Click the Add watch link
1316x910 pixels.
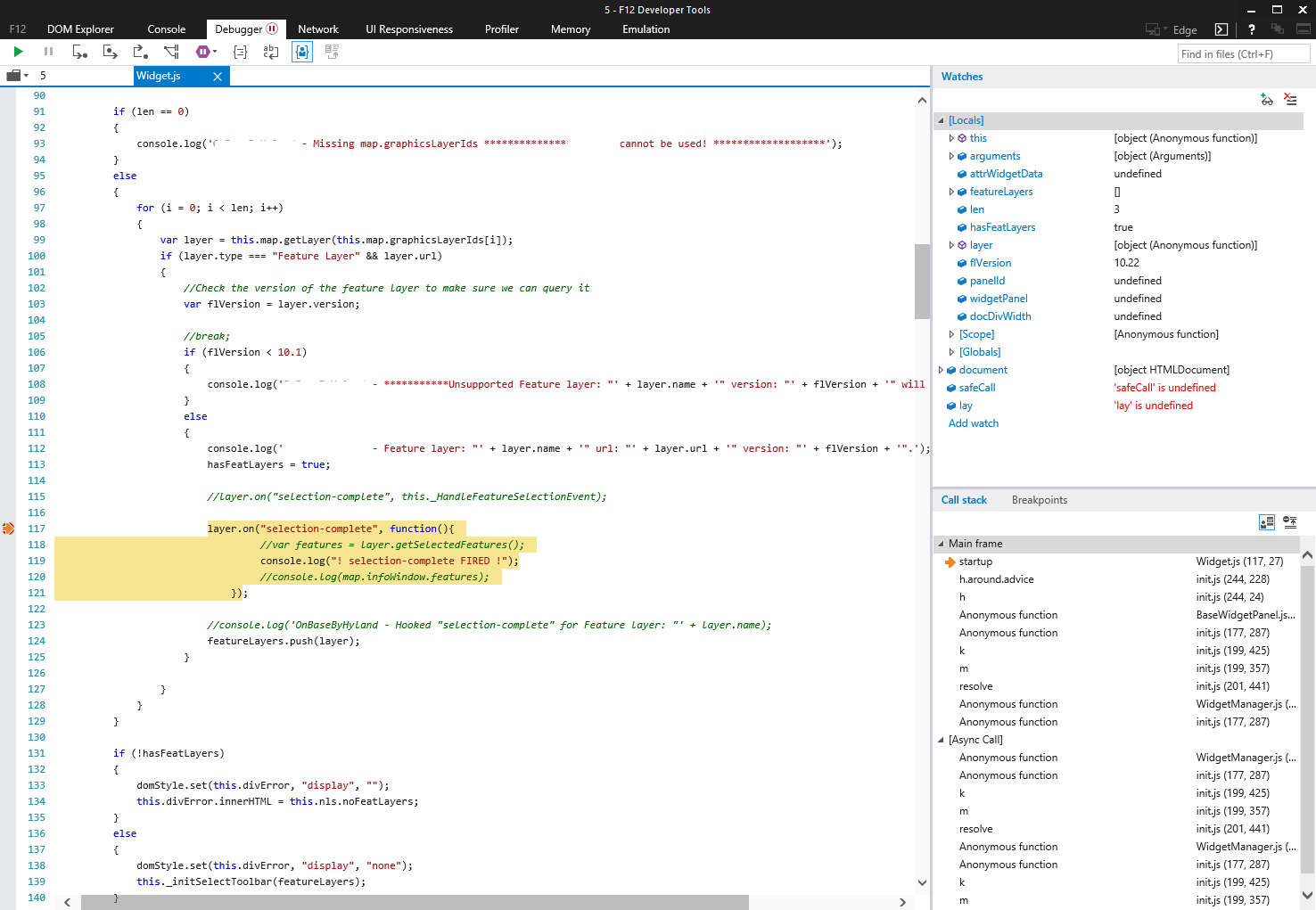974,423
